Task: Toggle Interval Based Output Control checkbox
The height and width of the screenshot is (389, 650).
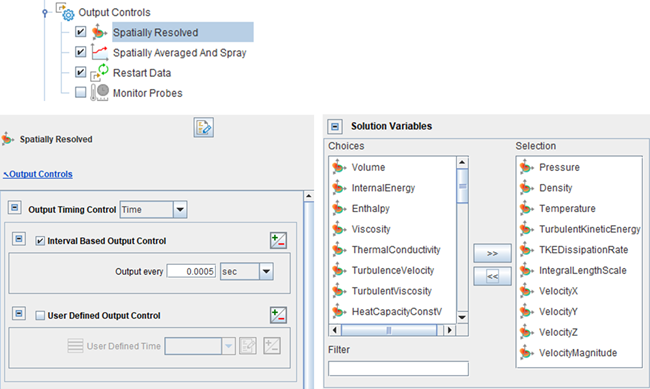Action: 40,241
